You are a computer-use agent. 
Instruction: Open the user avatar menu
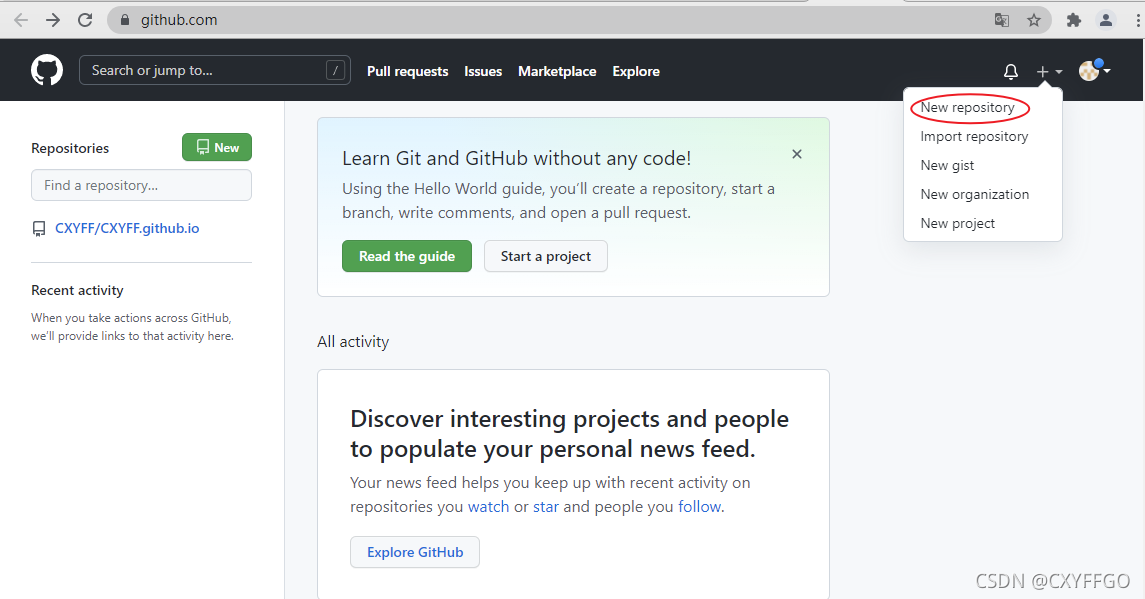click(x=1095, y=71)
